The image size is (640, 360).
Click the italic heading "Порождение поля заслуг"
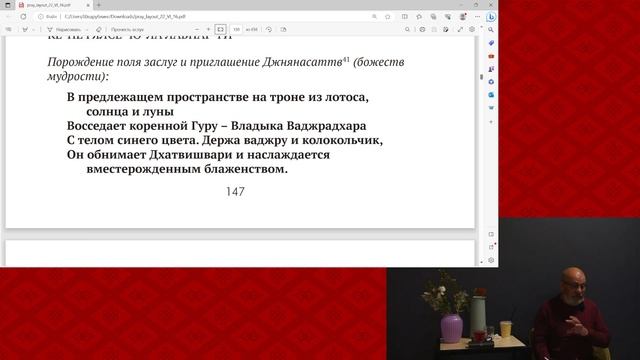(x=112, y=62)
